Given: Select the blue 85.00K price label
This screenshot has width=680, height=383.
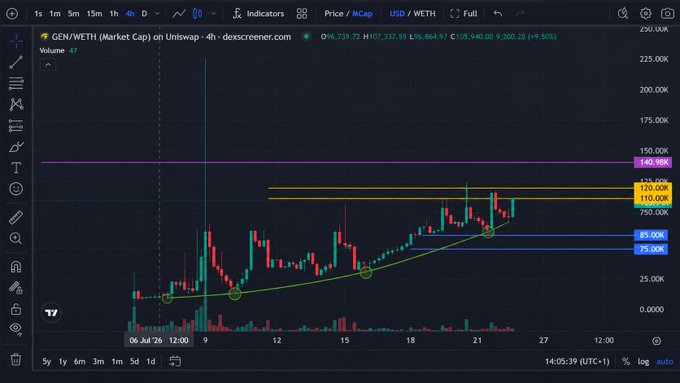Looking at the screenshot, I should coord(651,235).
